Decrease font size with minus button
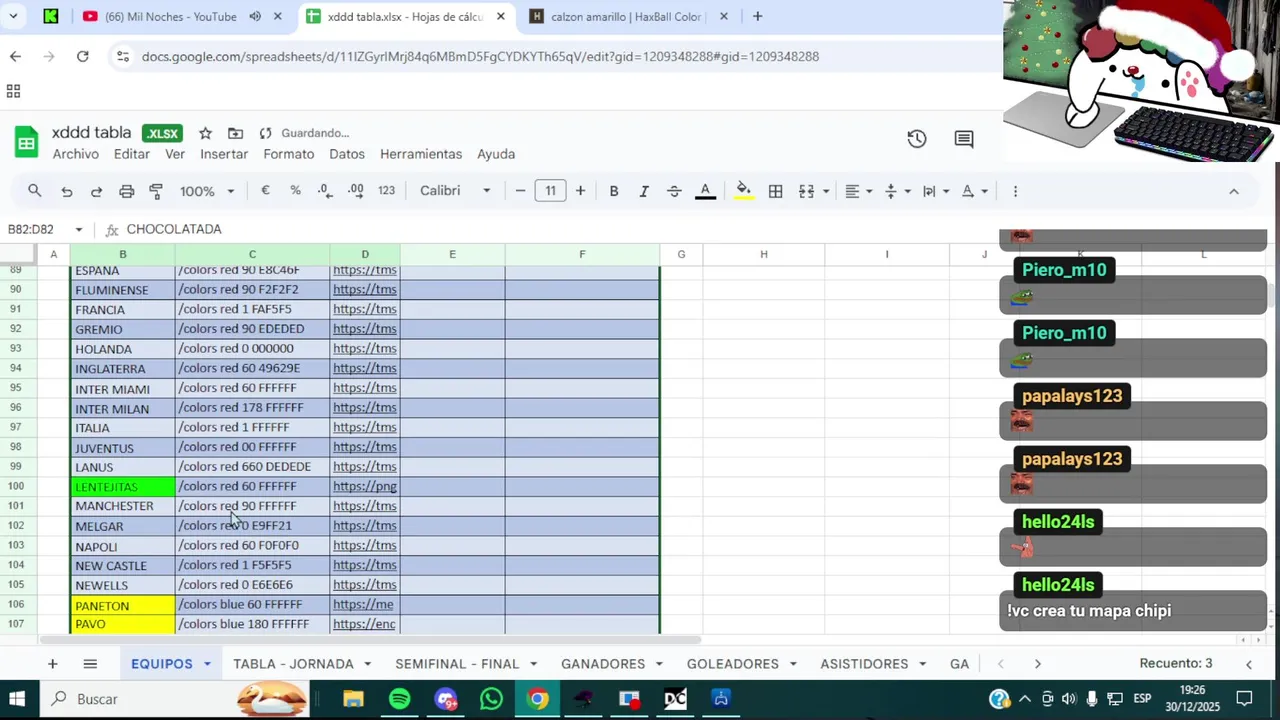Viewport: 1280px width, 720px height. coord(520,191)
